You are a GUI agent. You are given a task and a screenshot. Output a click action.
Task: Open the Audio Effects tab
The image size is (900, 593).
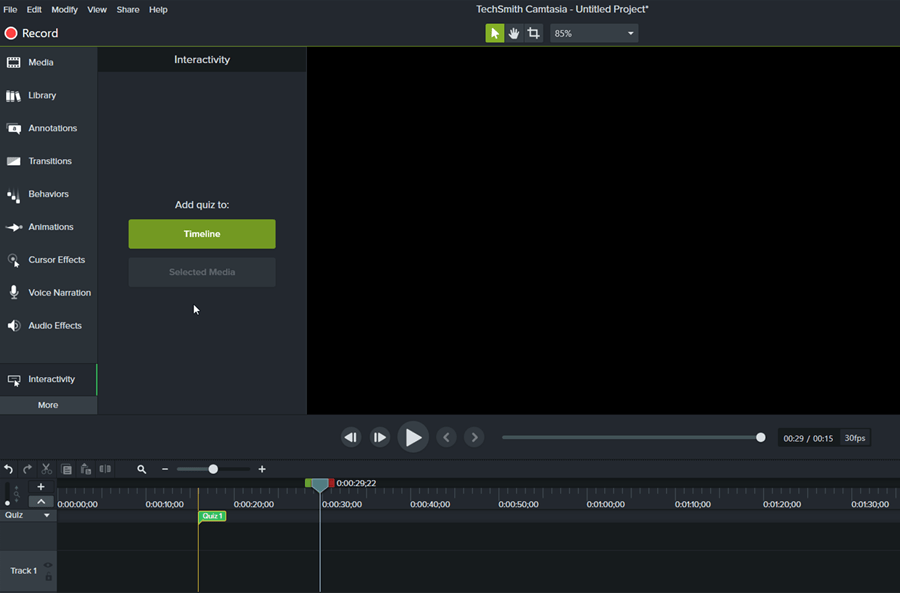pyautogui.click(x=48, y=325)
